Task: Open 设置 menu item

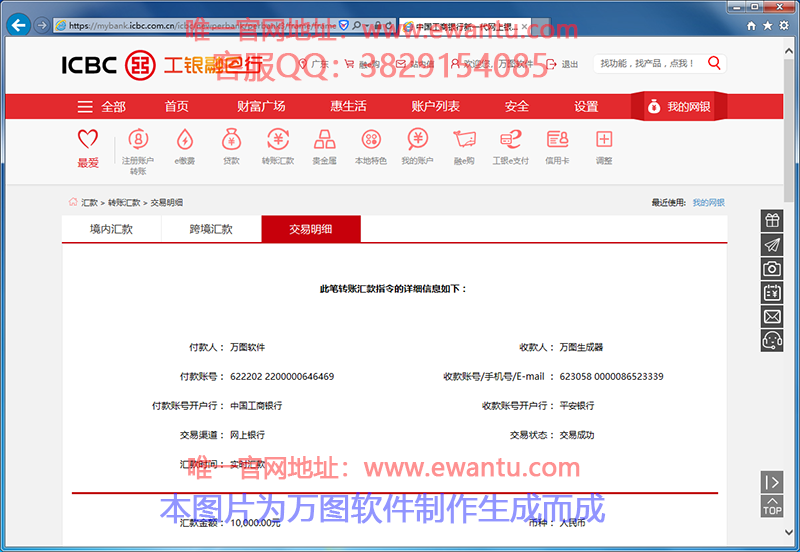Action: coord(586,107)
